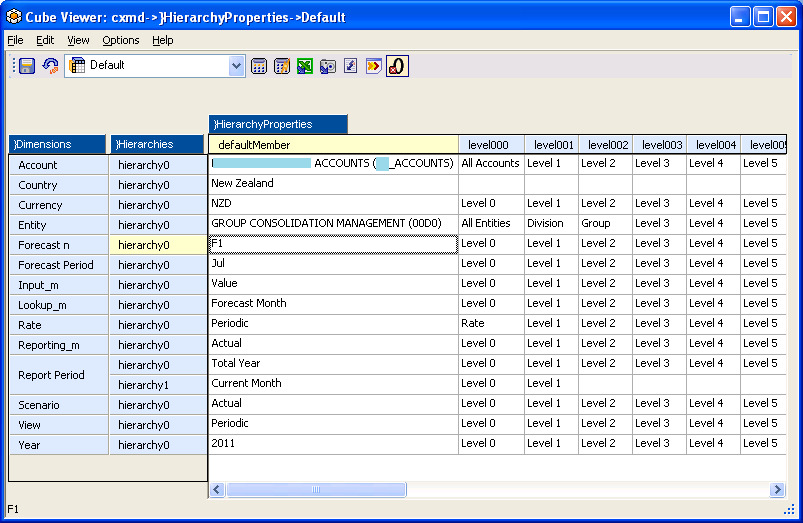Select the Forecast Period dimension row
This screenshot has height=523, width=803.
pos(59,265)
